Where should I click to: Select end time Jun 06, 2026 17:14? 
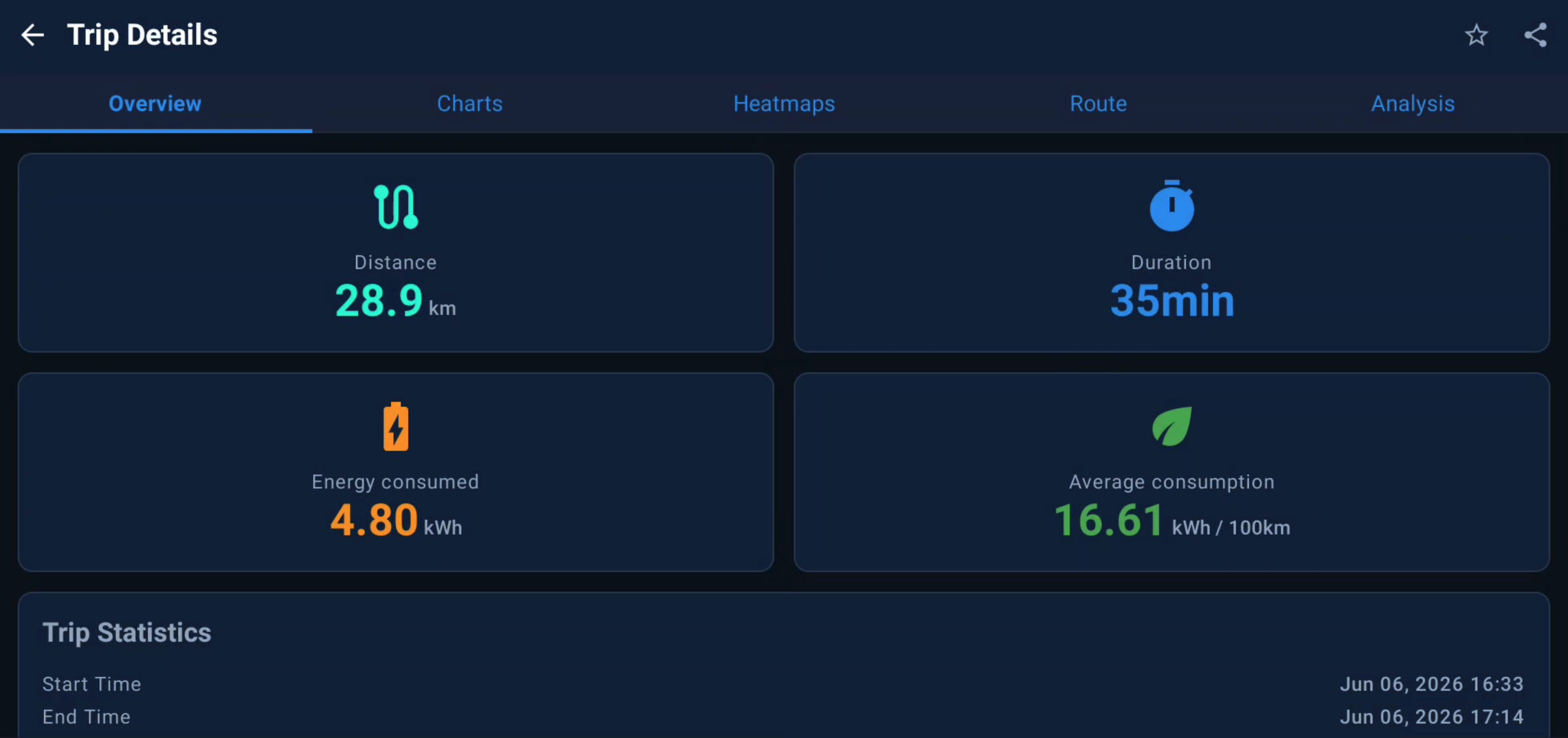click(x=1431, y=717)
